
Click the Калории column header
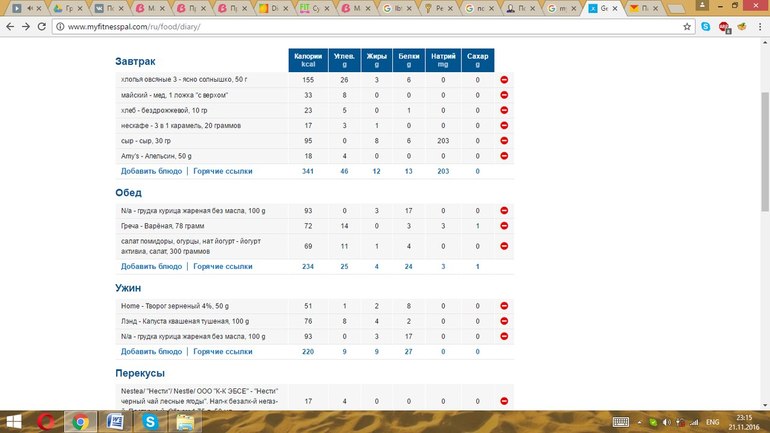click(308, 60)
